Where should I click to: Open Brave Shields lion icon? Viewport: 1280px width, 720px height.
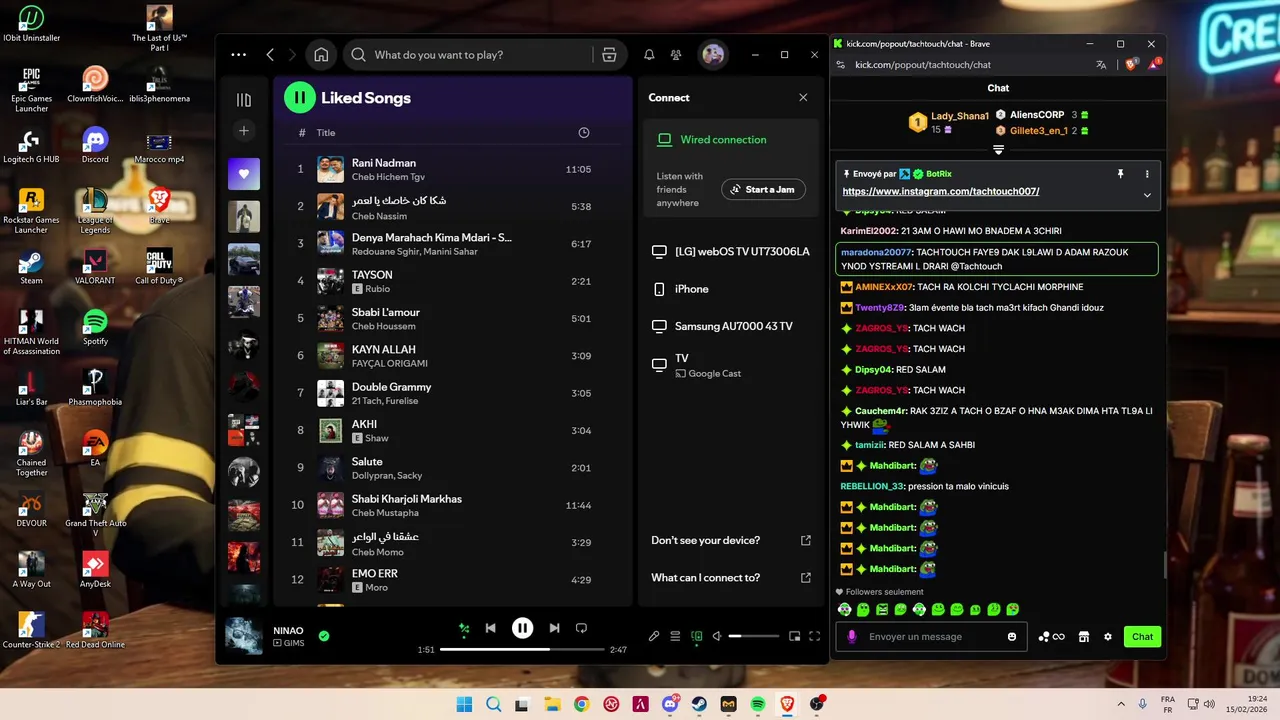(x=1131, y=65)
